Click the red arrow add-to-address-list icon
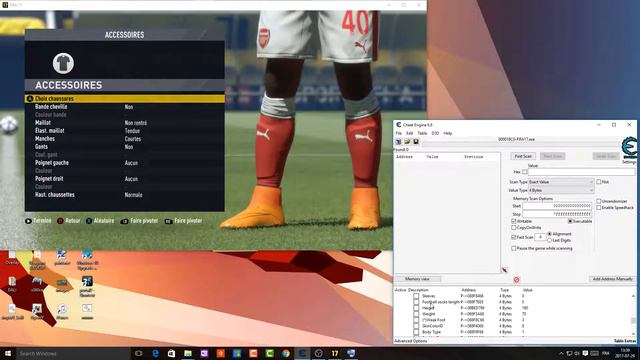The image size is (640, 360). click(504, 270)
